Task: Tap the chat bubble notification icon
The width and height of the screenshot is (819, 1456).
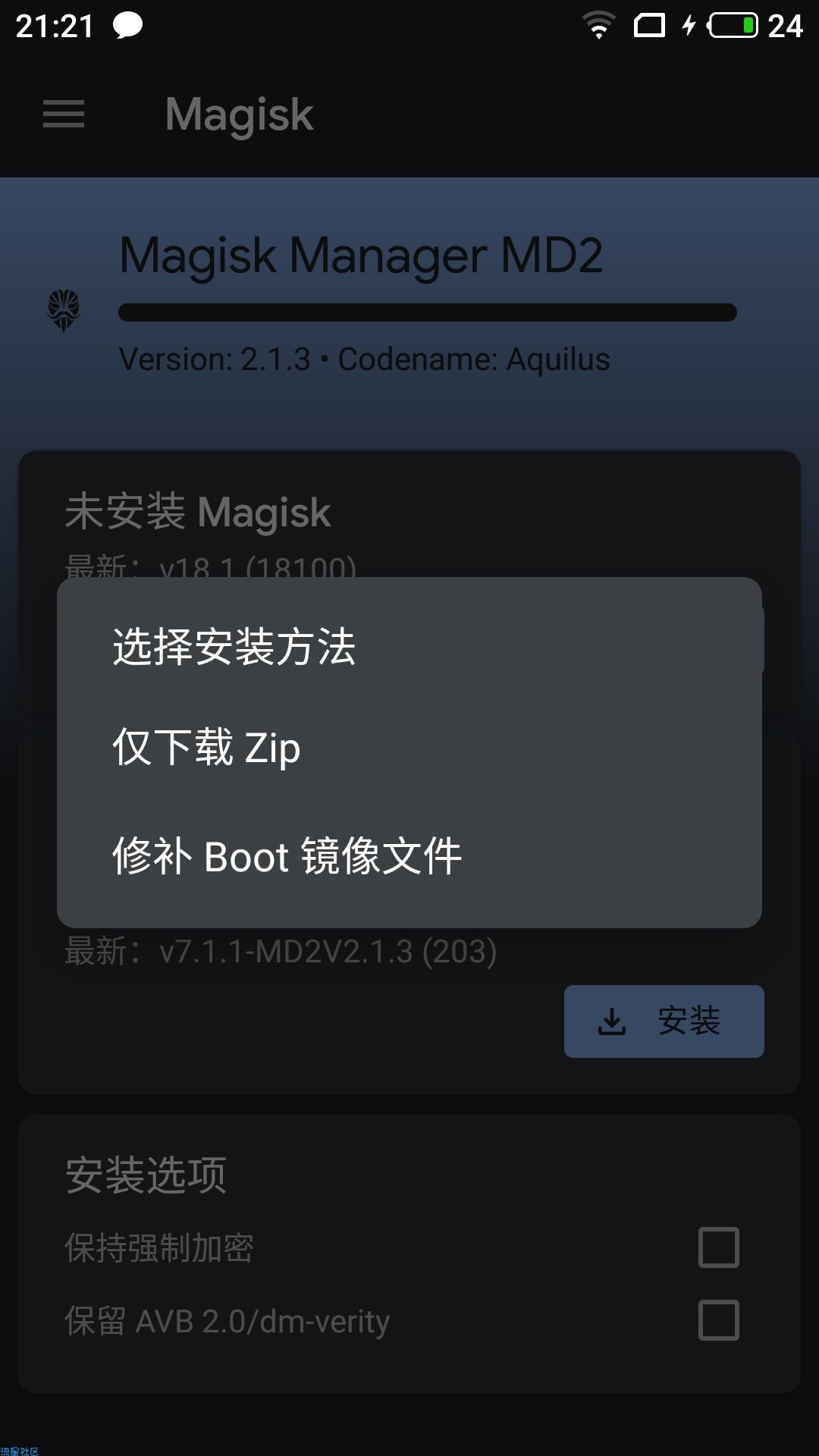Action: (127, 26)
